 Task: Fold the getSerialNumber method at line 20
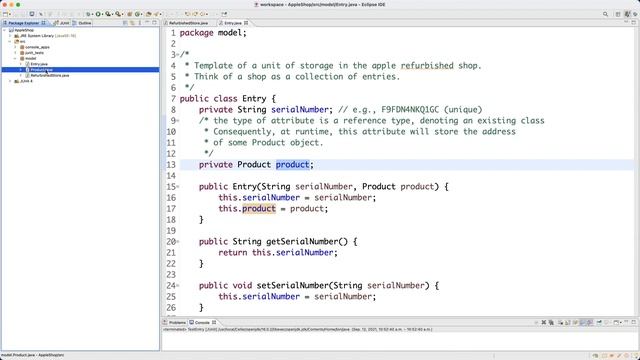[178, 242]
